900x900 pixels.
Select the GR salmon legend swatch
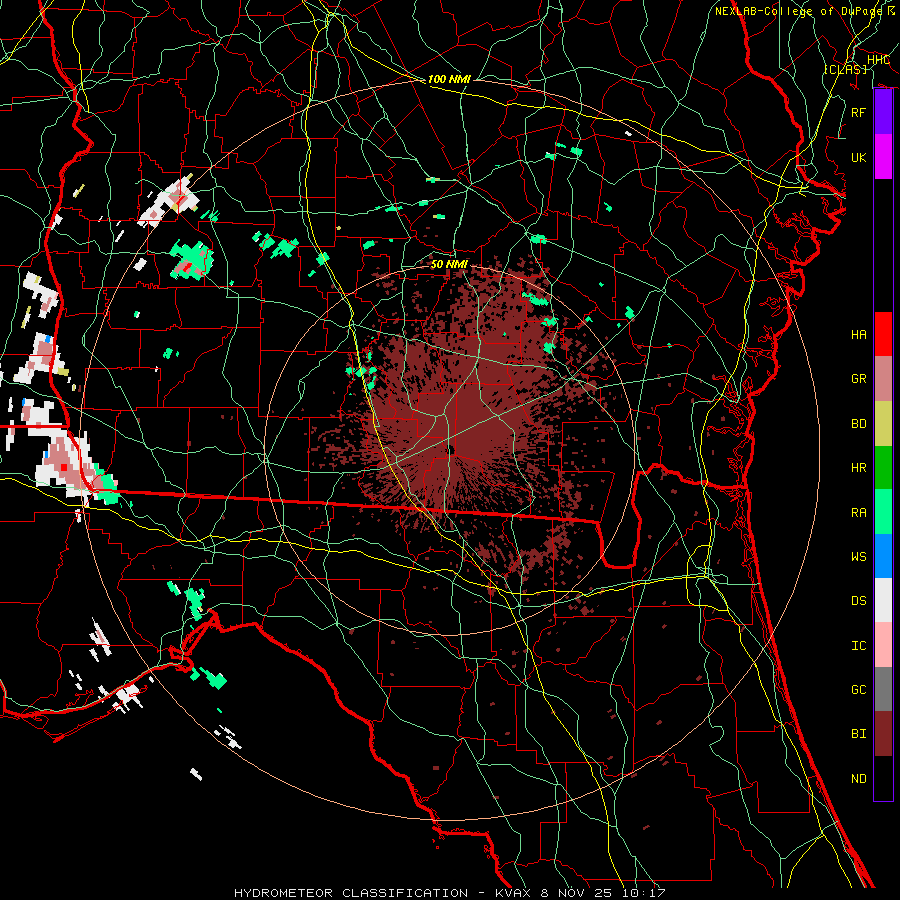tap(883, 379)
